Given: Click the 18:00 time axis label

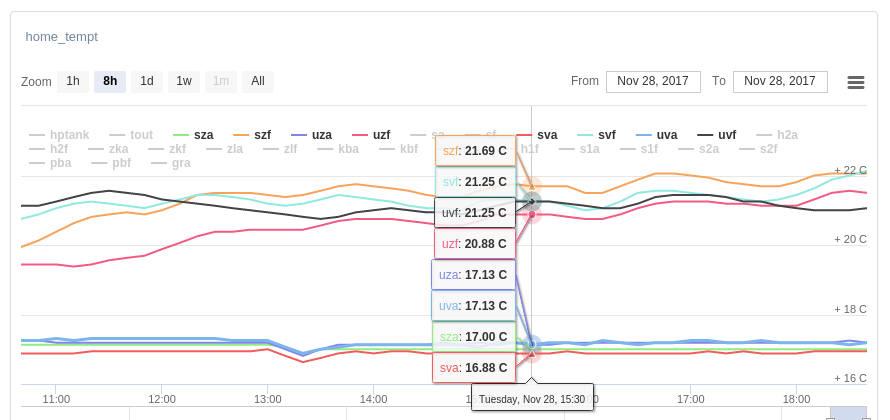Looking at the screenshot, I should (796, 399).
